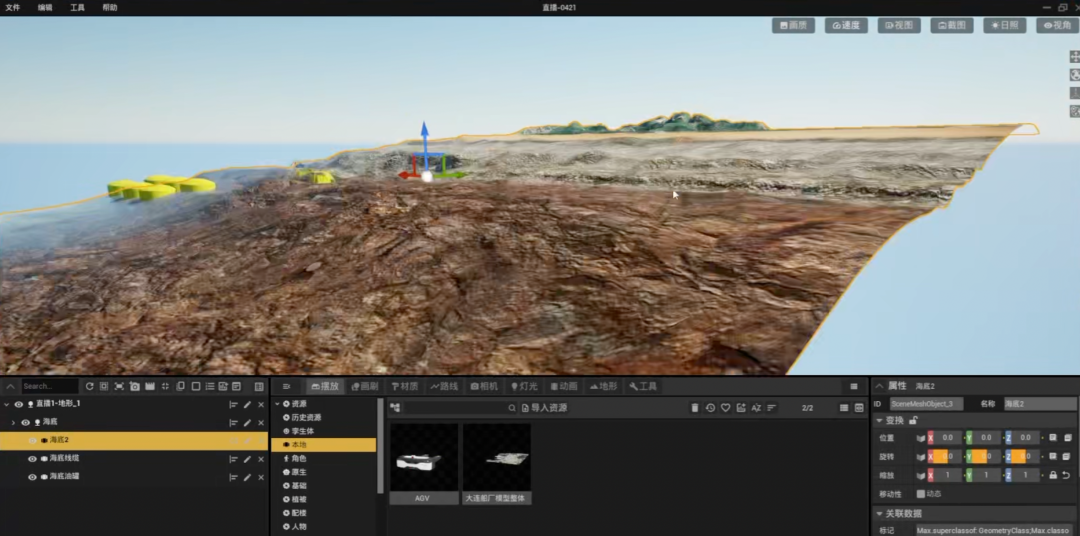Screen dimensions: 1080x536
Task: Click the 视角 view angle button
Action: [1057, 25]
